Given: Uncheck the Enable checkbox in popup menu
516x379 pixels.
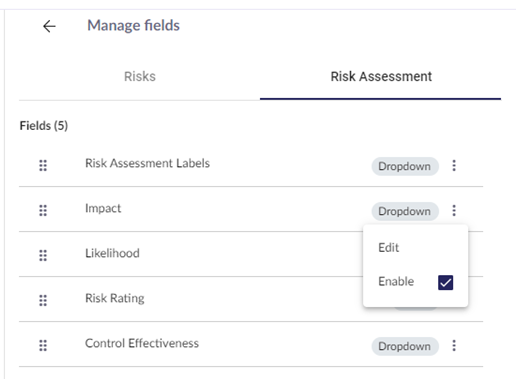Looking at the screenshot, I should (445, 283).
